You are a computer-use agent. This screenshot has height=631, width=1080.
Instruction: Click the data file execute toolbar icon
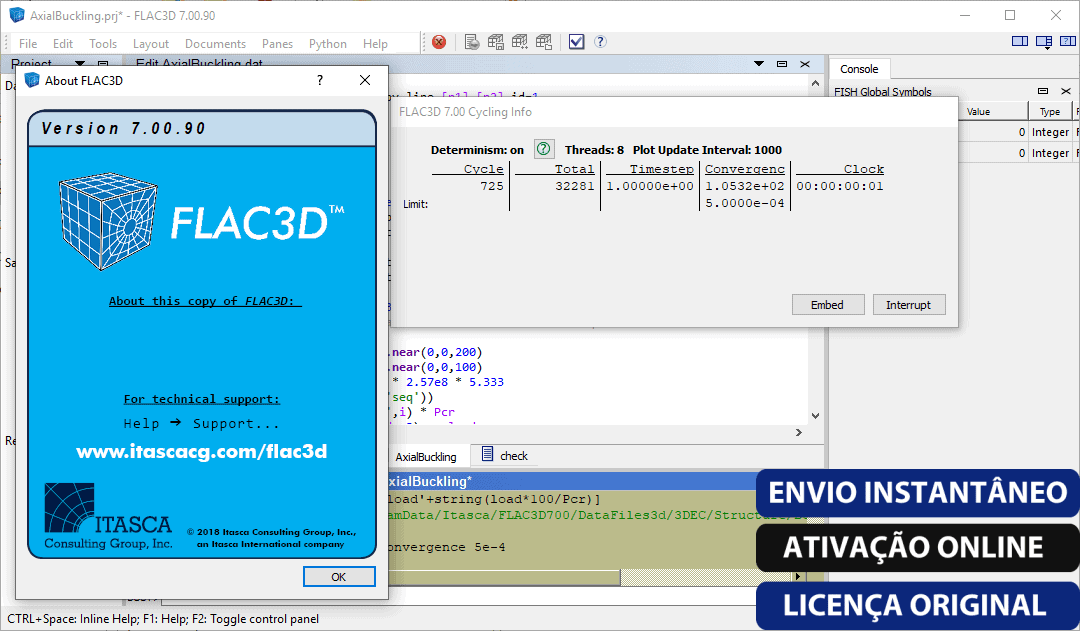472,42
